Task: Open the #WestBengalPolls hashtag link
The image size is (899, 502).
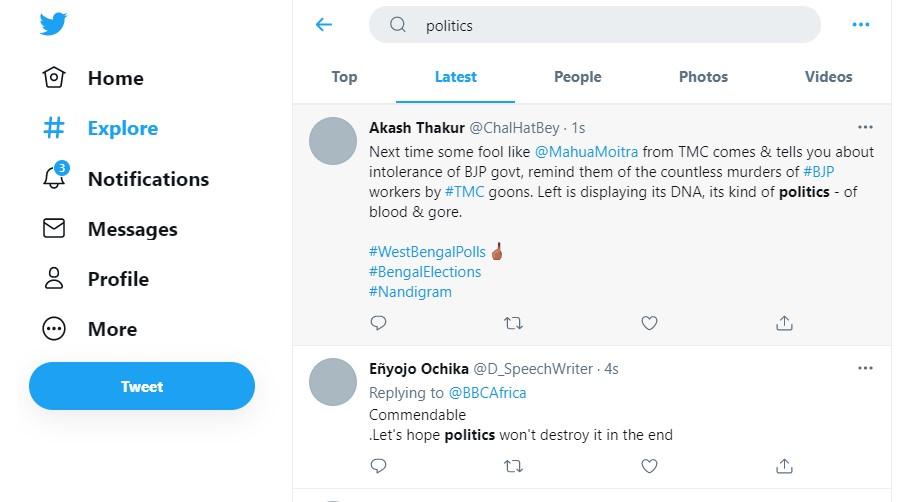Action: click(x=427, y=252)
